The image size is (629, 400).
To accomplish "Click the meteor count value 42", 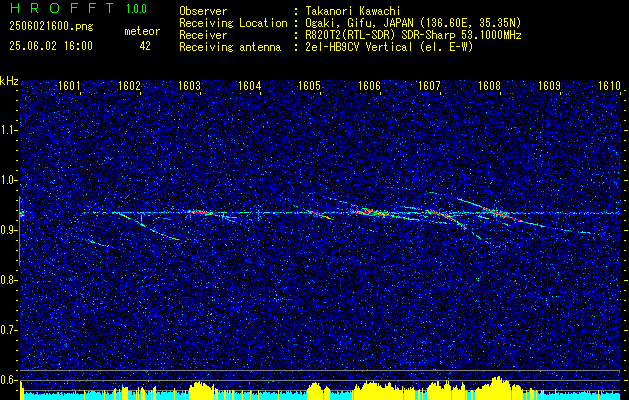I will coord(145,46).
